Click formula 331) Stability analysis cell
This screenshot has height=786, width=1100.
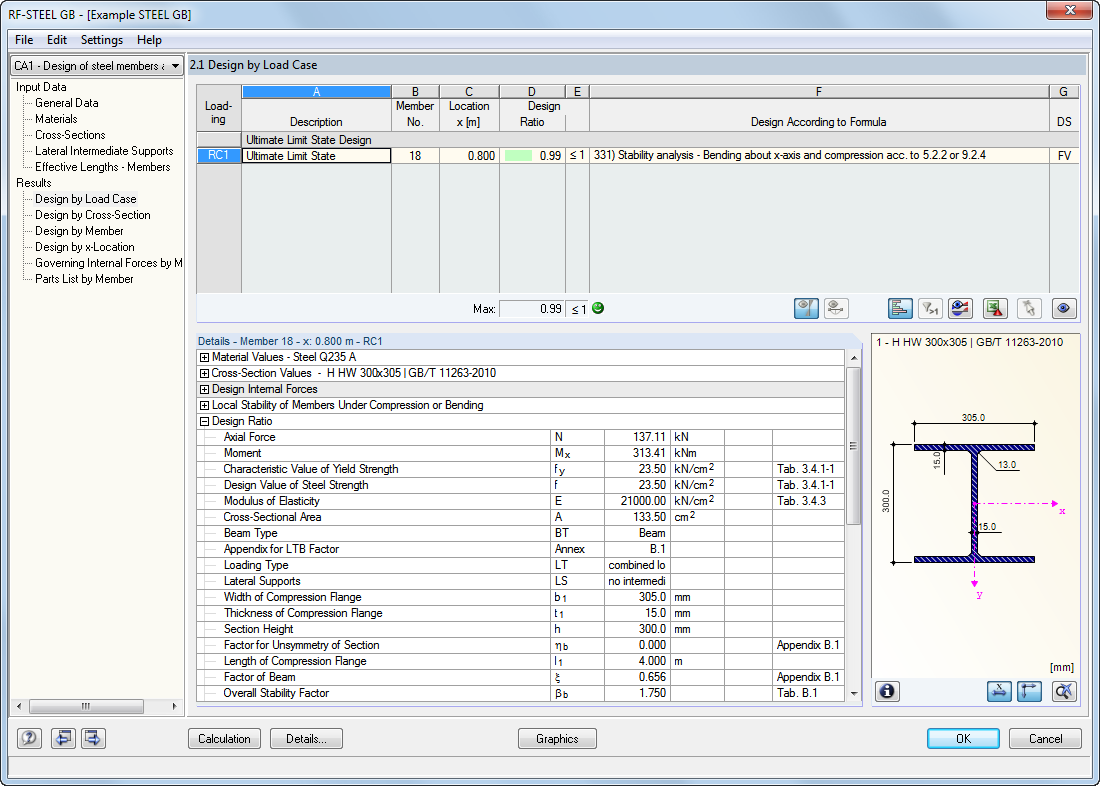click(x=819, y=156)
